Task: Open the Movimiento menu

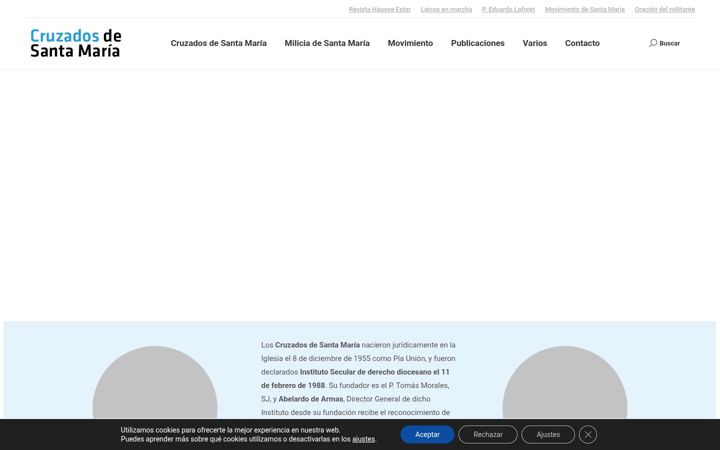Action: click(410, 43)
